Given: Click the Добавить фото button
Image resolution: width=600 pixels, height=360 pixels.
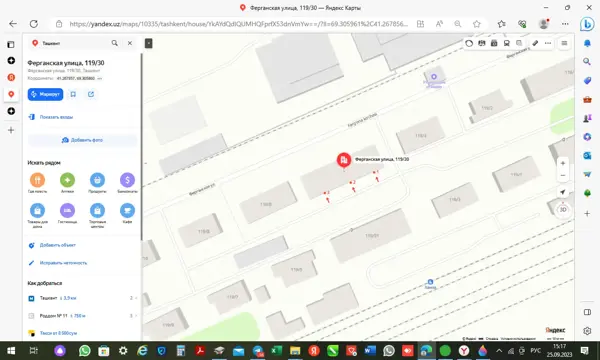Looking at the screenshot, I should (x=82, y=140).
